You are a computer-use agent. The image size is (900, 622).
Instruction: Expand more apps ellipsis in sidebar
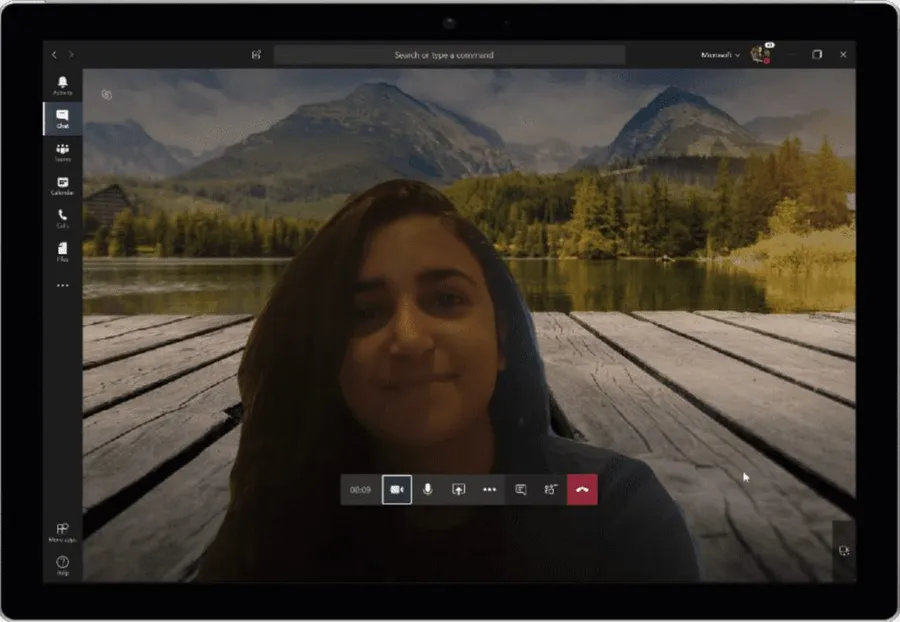(x=63, y=286)
